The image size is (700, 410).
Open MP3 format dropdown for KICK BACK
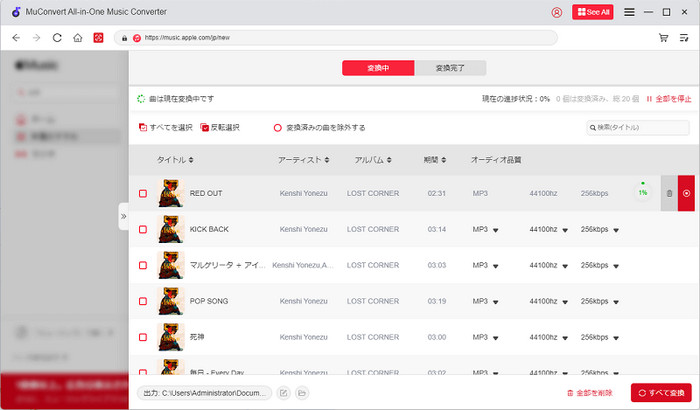(495, 230)
